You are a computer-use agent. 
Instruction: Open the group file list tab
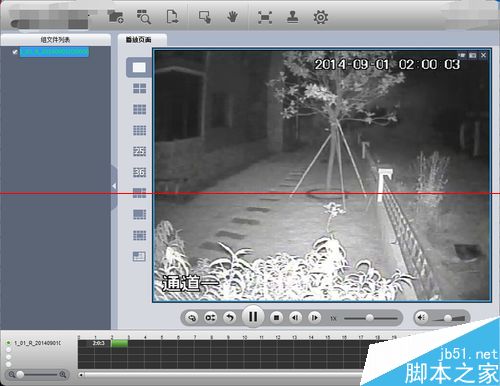point(55,40)
